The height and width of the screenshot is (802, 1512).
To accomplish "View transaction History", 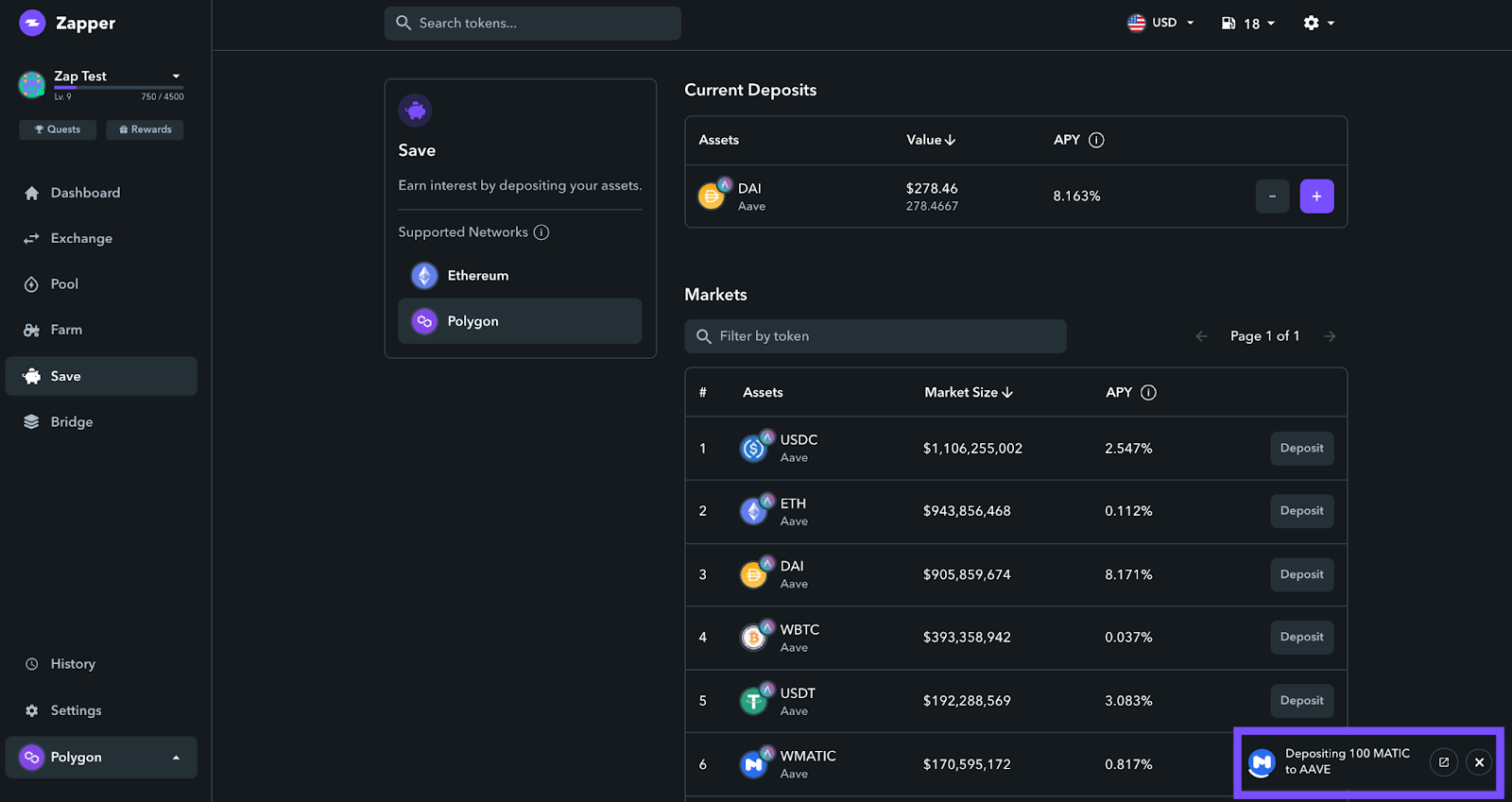I will click(101, 664).
